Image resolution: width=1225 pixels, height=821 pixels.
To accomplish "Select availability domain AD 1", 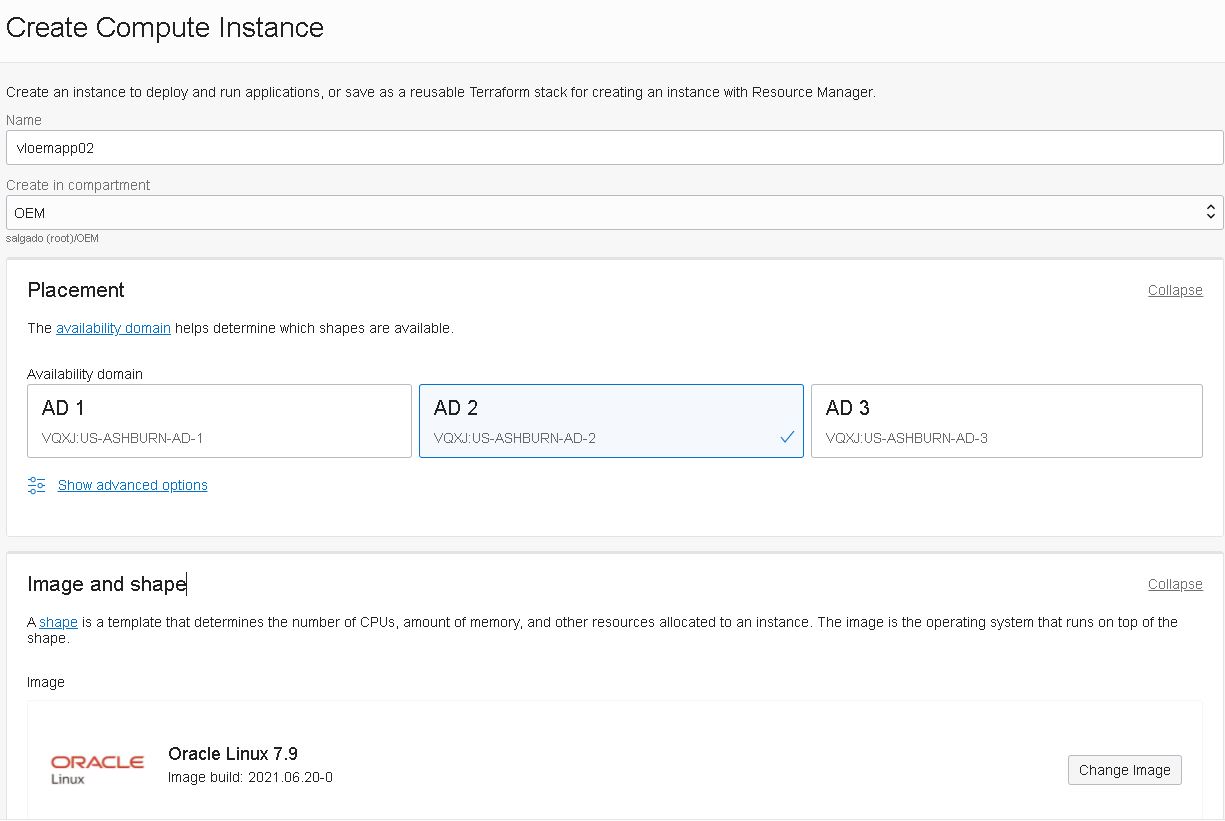I will (x=219, y=420).
